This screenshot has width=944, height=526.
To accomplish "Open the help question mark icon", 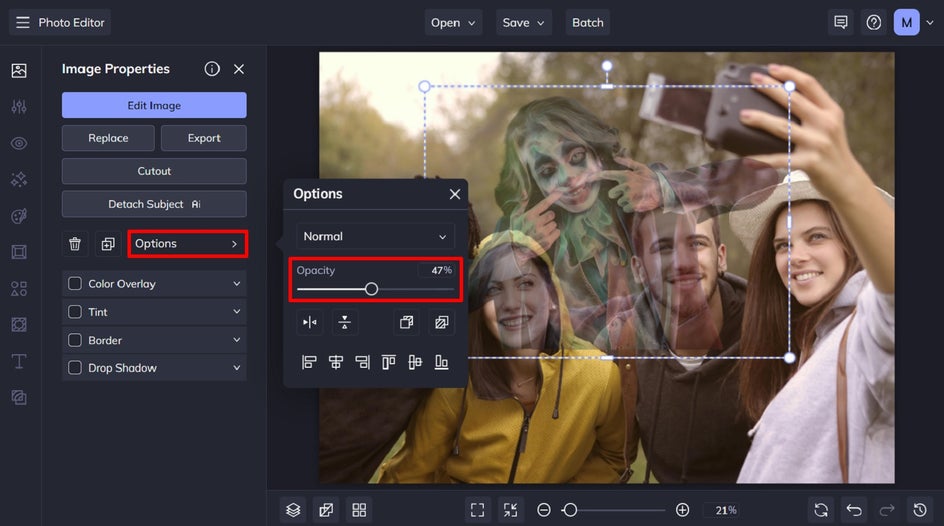I will pos(874,22).
